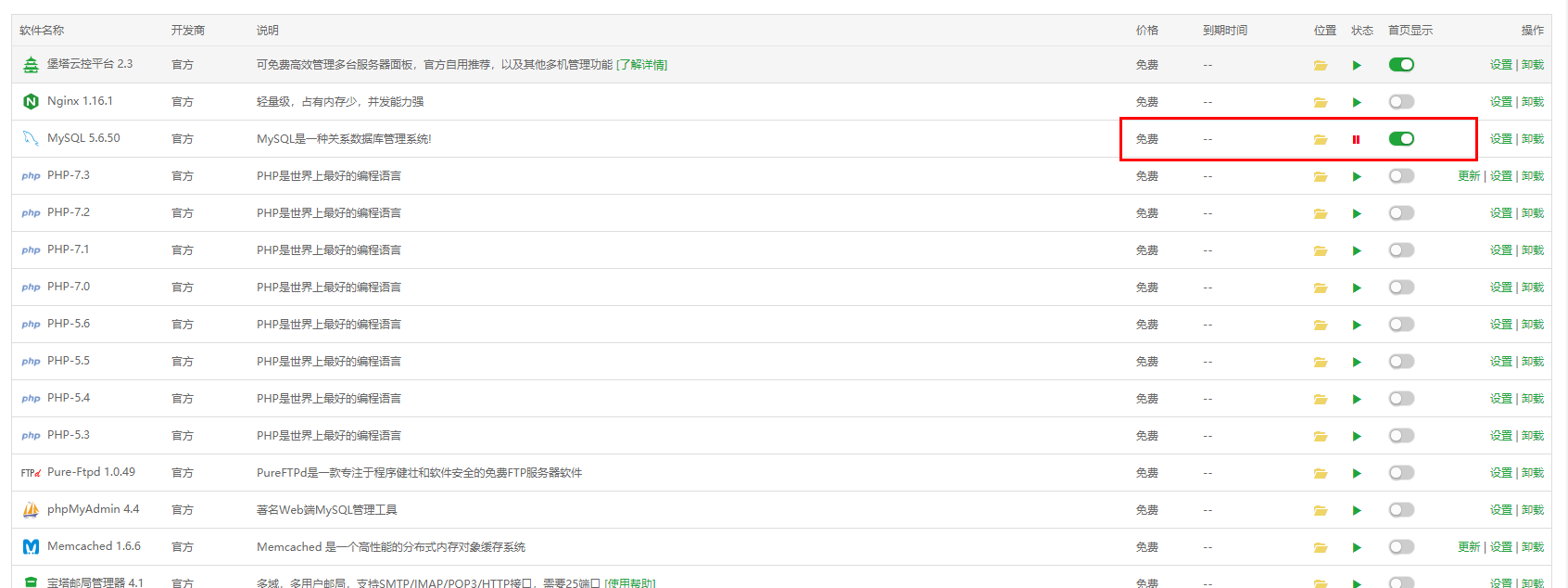Click 更新 to update Memcached 1.6.6

[1469, 547]
